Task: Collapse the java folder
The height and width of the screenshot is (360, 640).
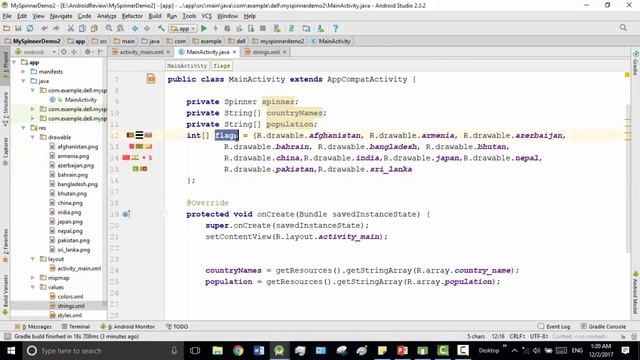Action: click(x=23, y=81)
